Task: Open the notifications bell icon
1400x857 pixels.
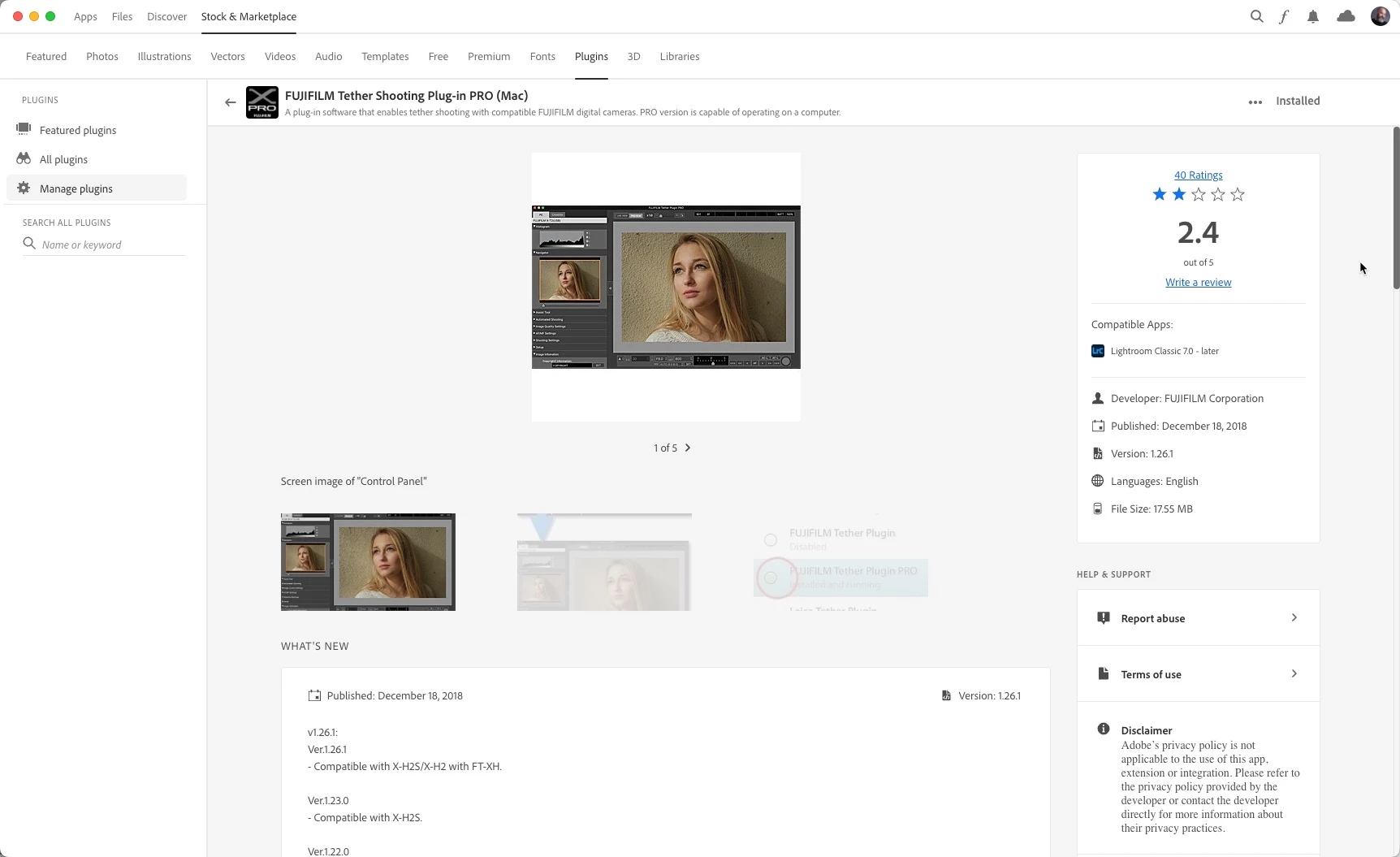Action: tap(1313, 16)
